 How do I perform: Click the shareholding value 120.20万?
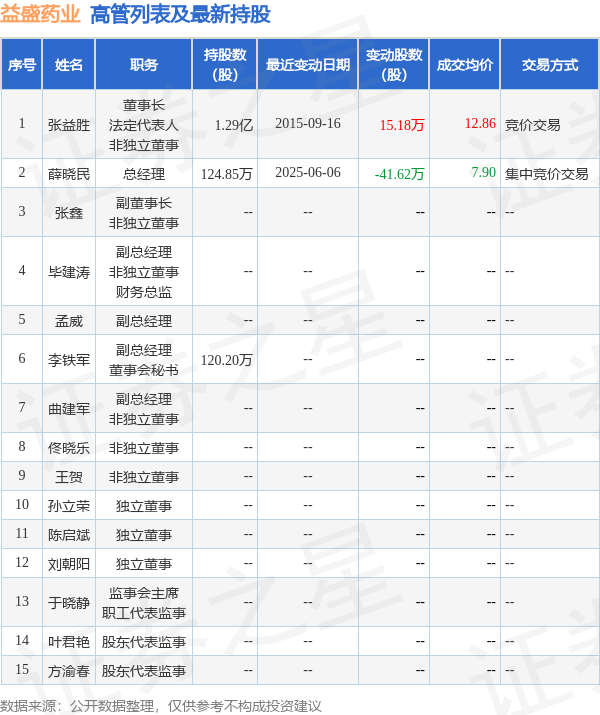[x=227, y=360]
